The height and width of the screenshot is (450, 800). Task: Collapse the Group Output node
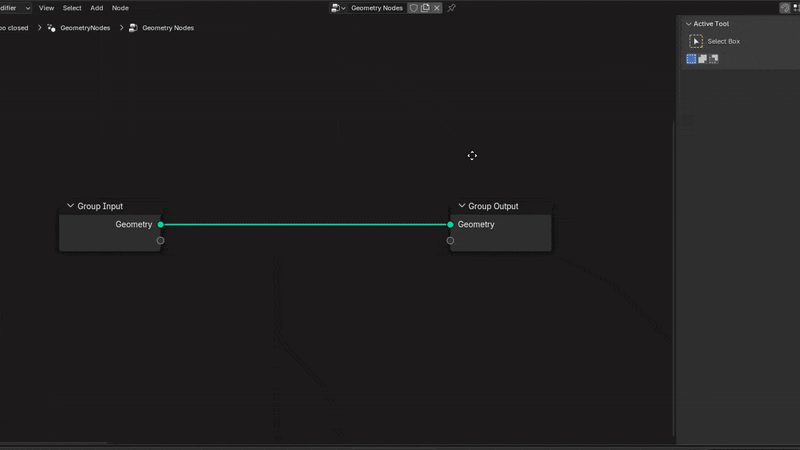pos(462,206)
